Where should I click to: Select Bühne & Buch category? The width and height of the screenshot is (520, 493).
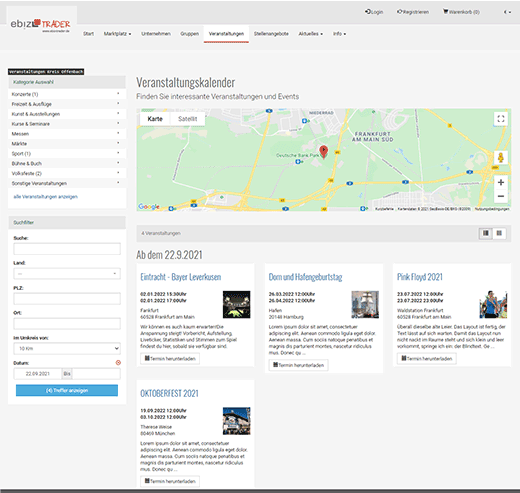pyautogui.click(x=67, y=163)
